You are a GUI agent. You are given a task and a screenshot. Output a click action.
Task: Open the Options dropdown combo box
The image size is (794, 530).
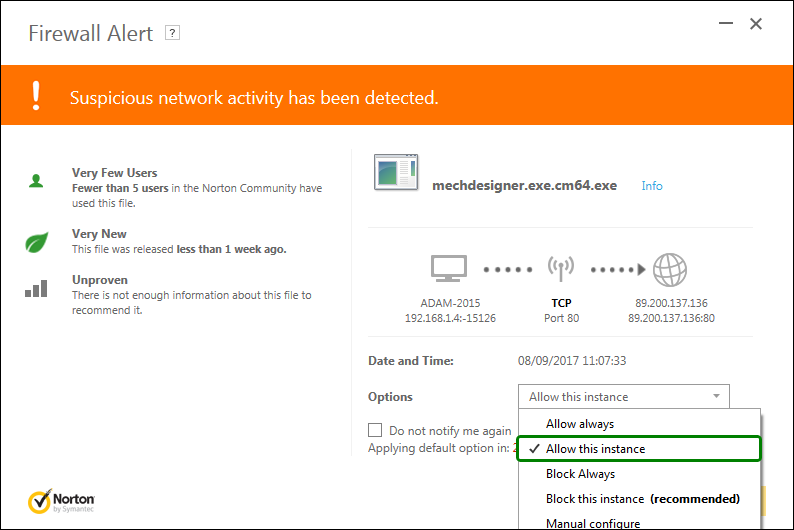click(623, 396)
